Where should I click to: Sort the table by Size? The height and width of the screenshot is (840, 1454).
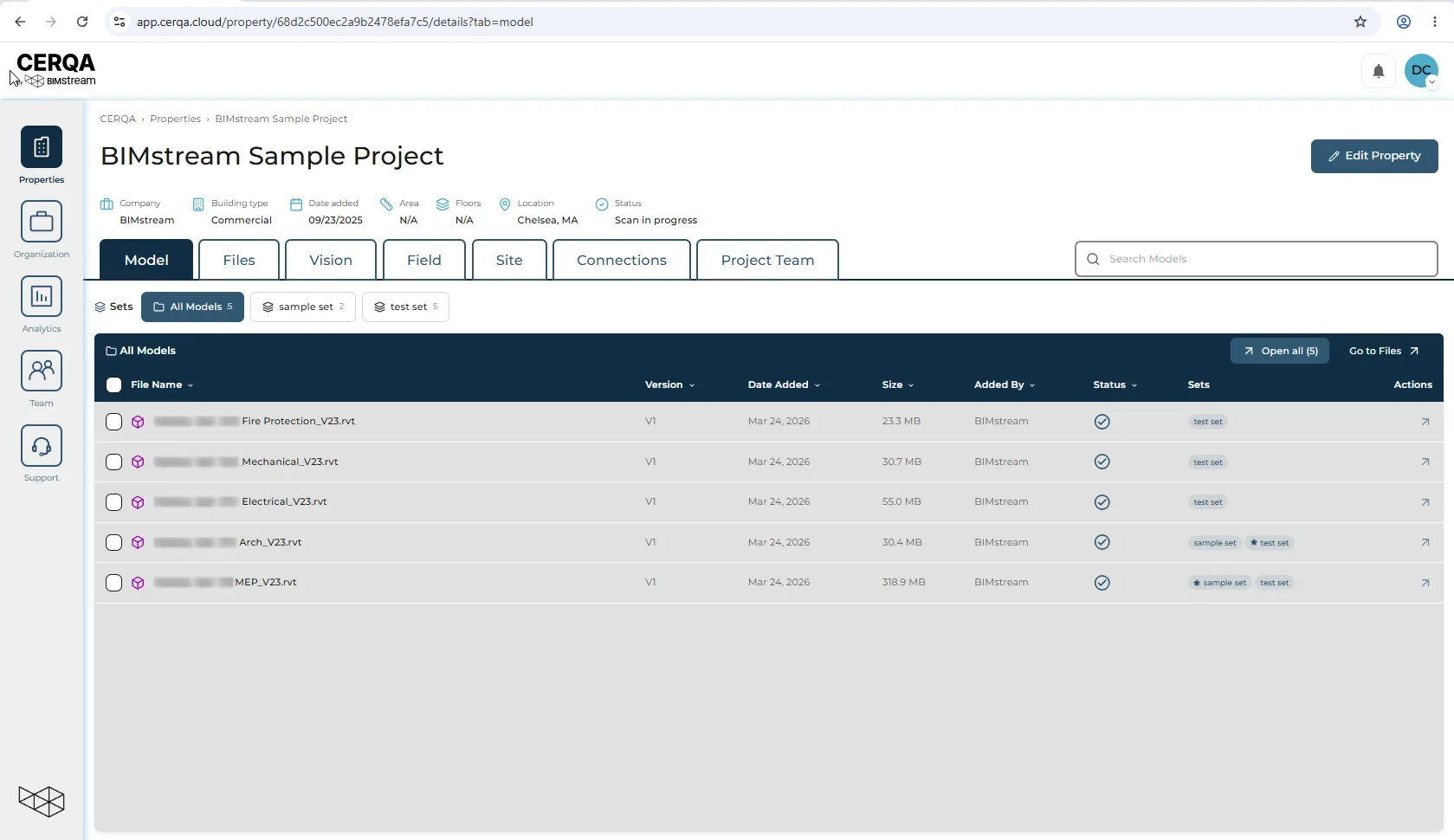[x=898, y=384]
